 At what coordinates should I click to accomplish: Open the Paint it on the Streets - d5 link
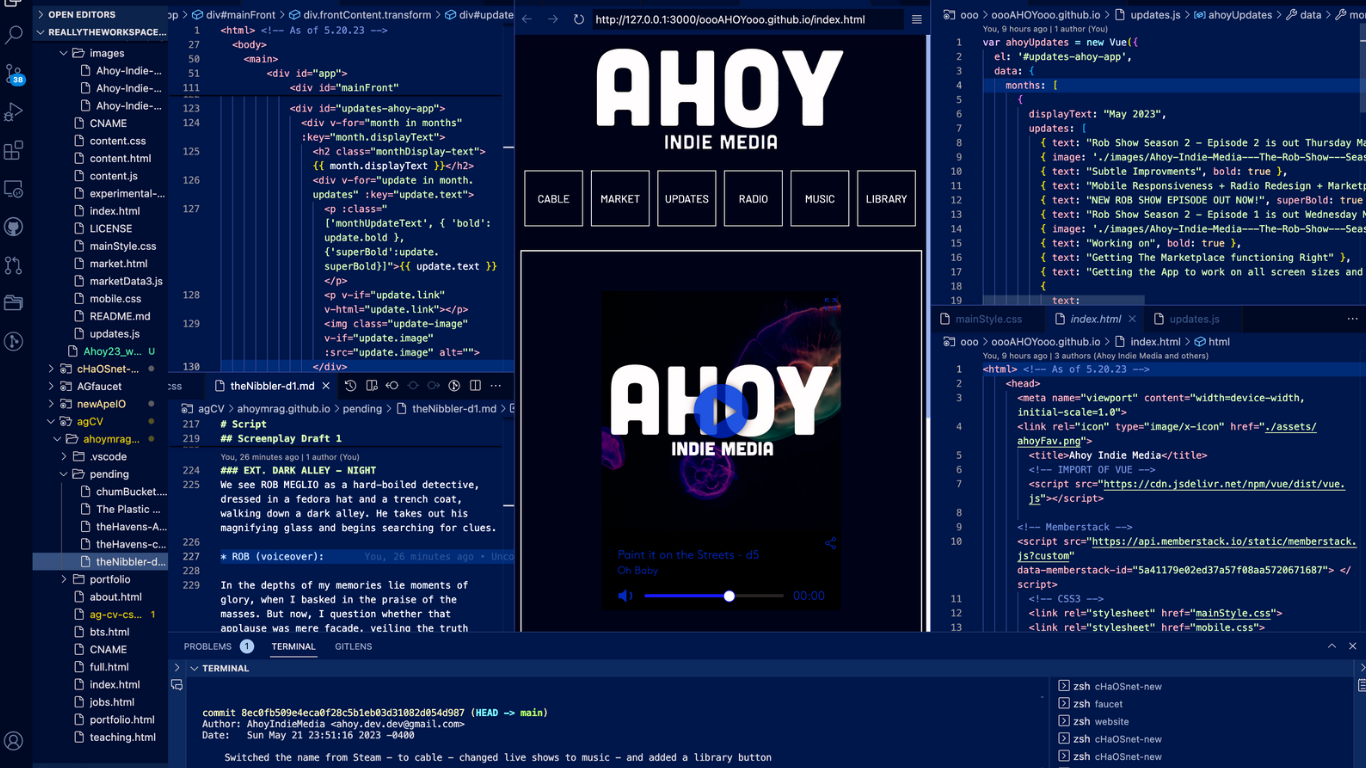click(688, 555)
